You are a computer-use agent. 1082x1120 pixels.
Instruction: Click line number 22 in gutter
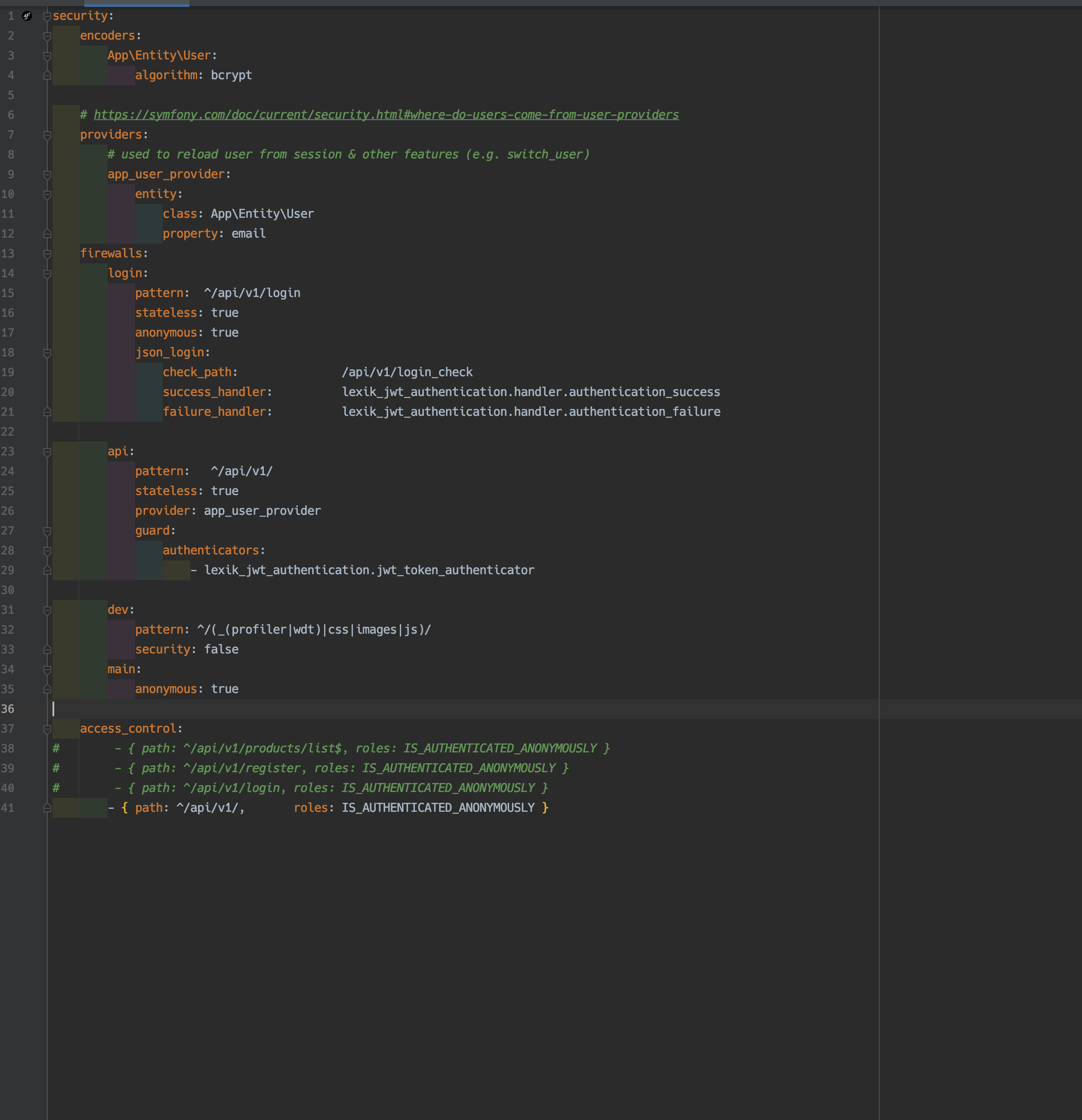[8, 432]
